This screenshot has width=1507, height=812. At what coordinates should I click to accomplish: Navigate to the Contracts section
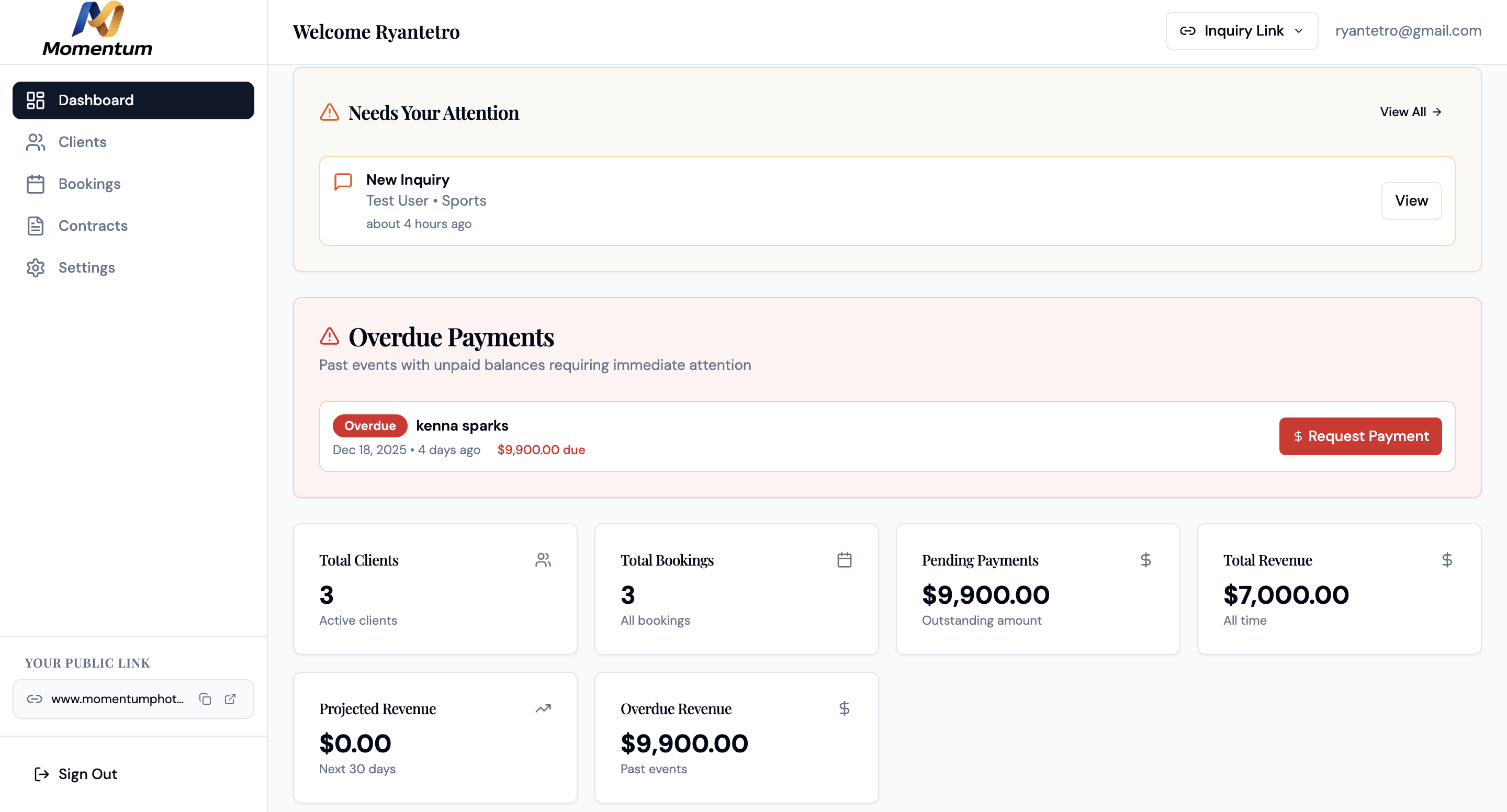click(x=93, y=226)
